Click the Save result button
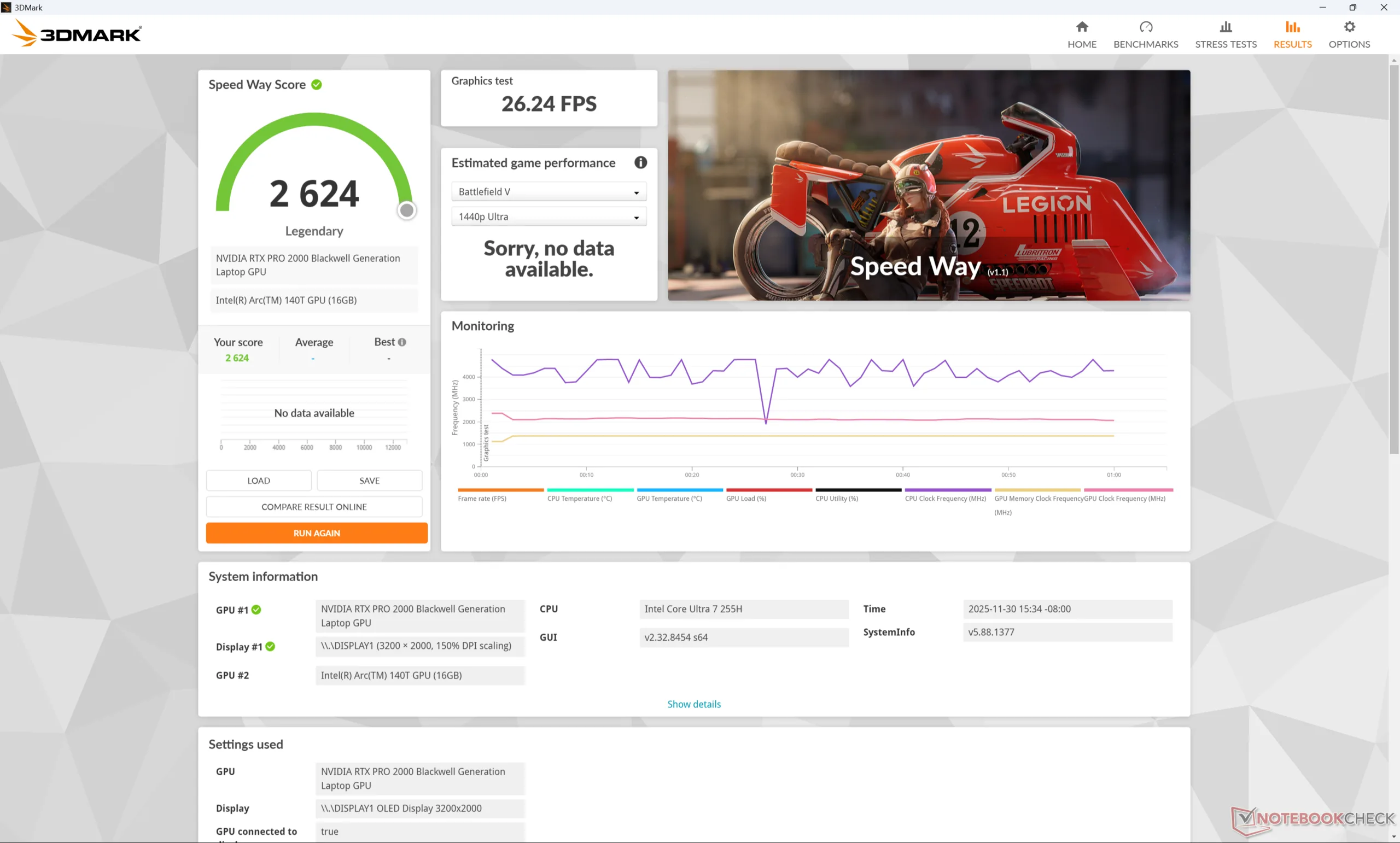The image size is (1400, 843). (x=369, y=481)
